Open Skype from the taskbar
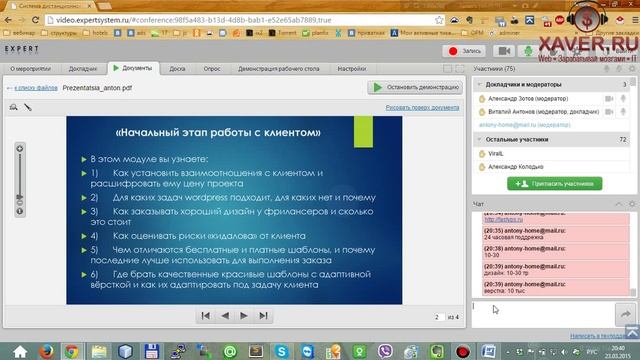The width and height of the screenshot is (640, 360). click(281, 351)
